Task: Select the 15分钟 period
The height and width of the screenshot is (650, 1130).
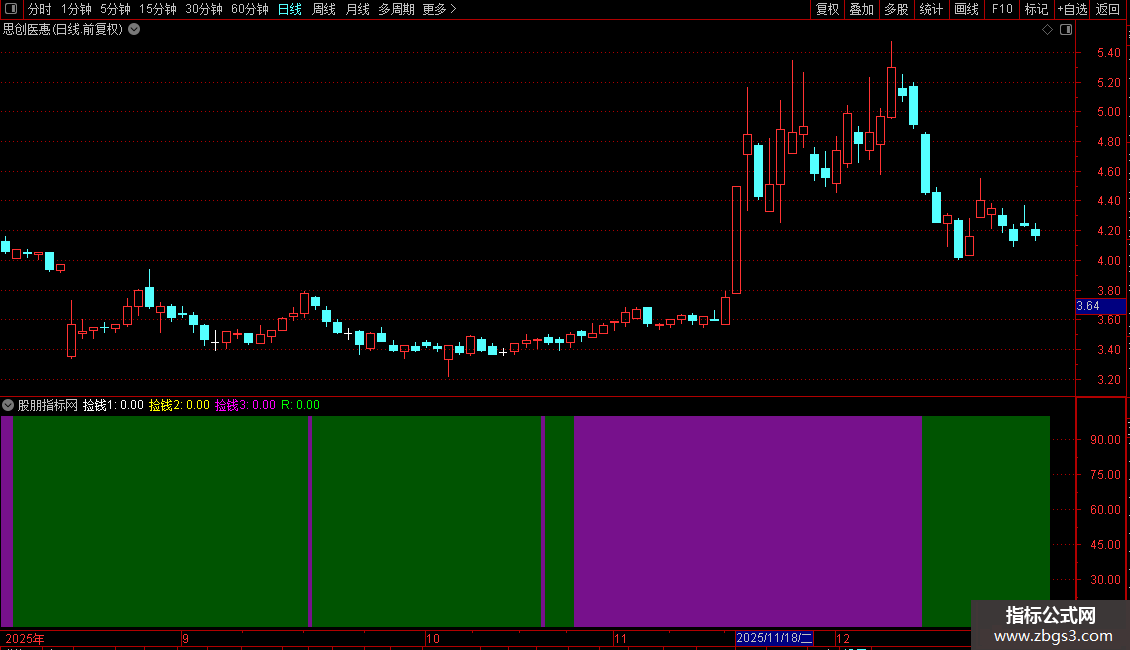Action: point(158,9)
